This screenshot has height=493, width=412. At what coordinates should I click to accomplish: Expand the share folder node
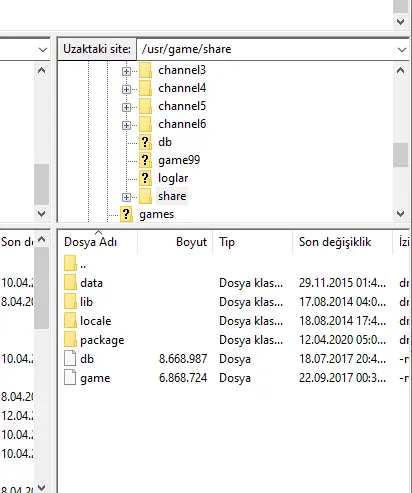coord(126,197)
